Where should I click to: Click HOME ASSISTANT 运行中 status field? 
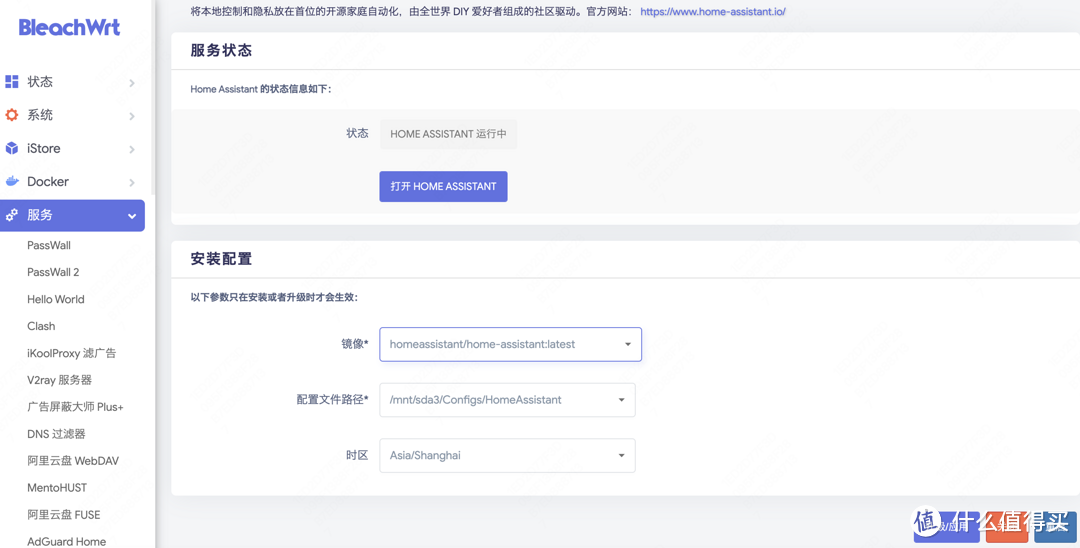(448, 134)
